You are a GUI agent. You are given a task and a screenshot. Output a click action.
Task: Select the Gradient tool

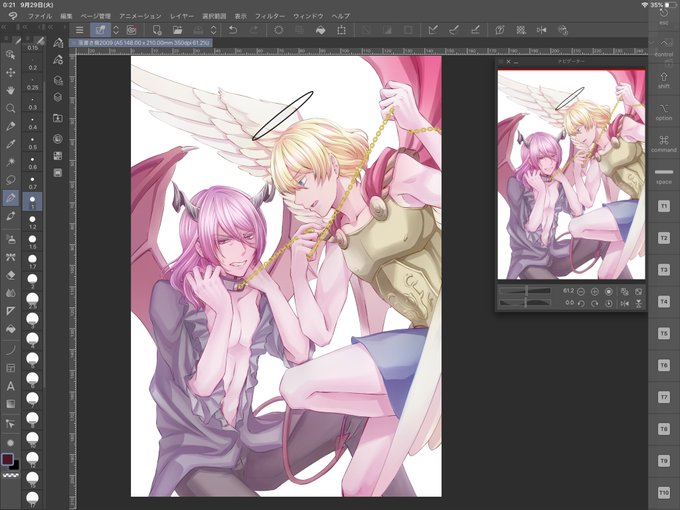11,404
